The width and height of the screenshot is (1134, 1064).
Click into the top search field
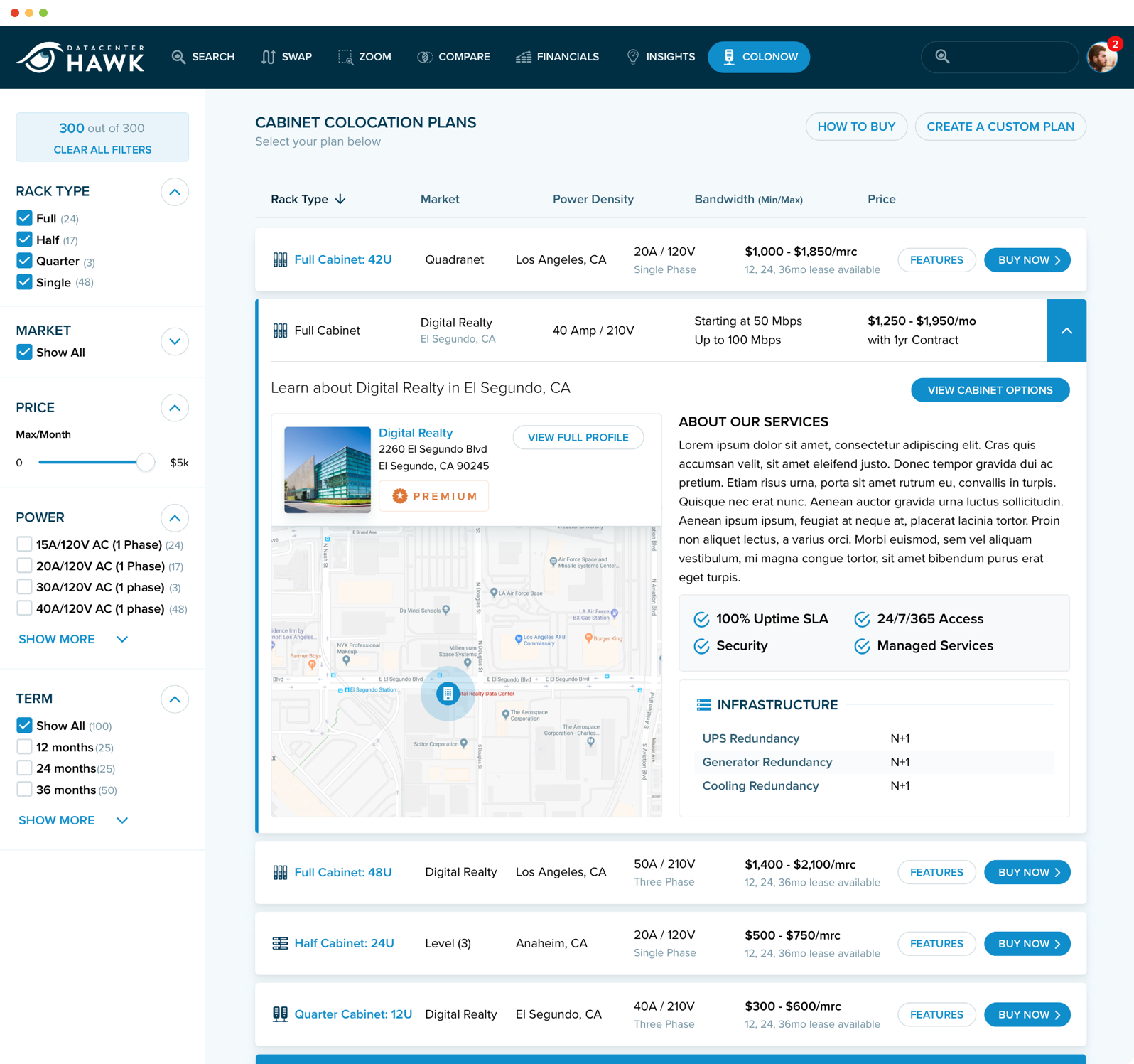(x=1000, y=57)
